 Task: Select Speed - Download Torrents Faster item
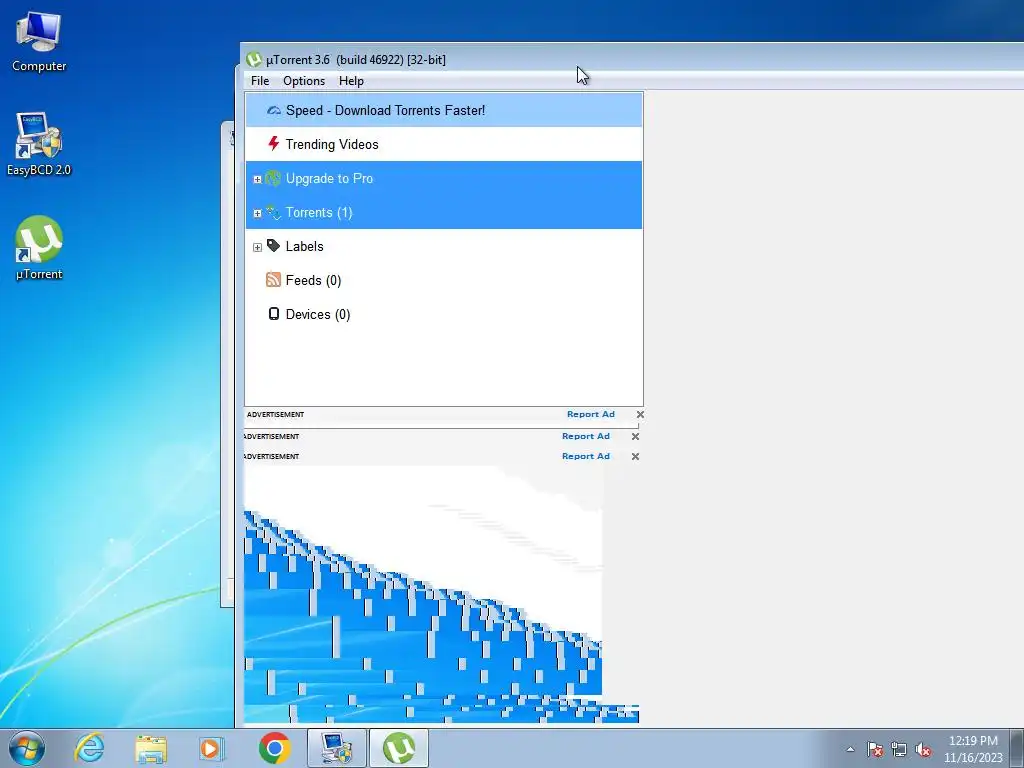tap(443, 110)
